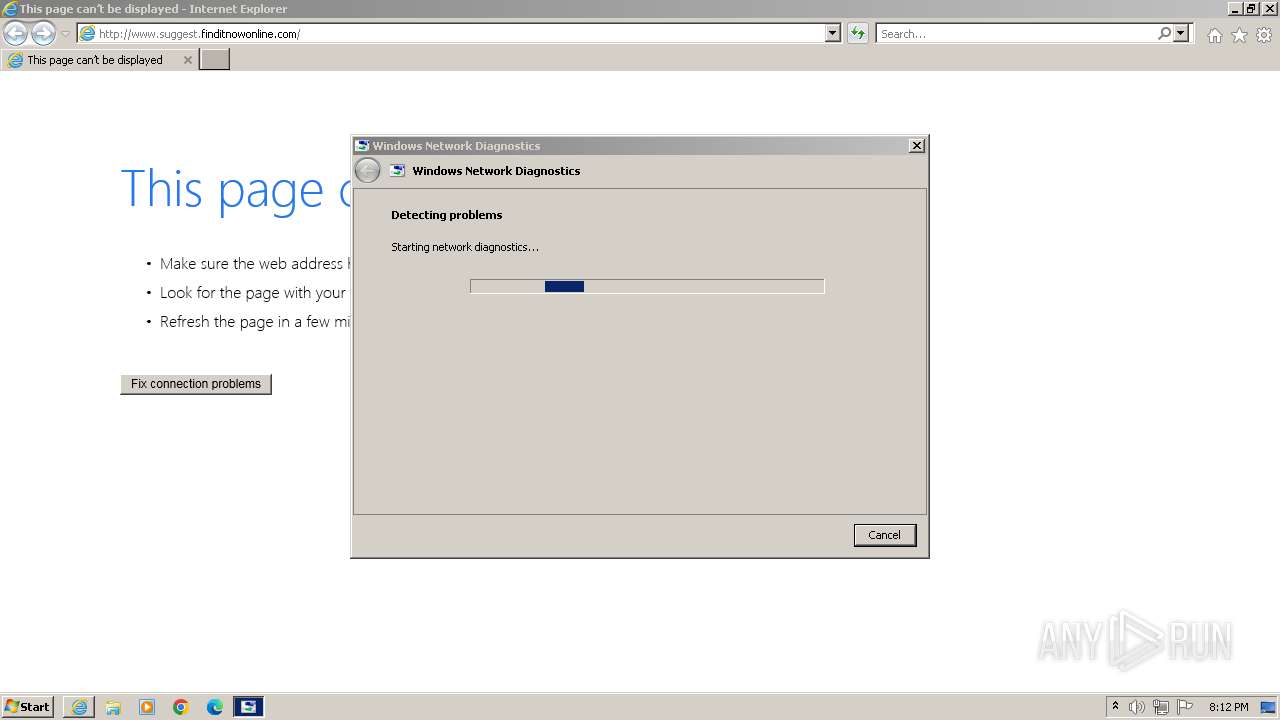The image size is (1280, 720).
Task: Click the network tray icon
Action: pyautogui.click(x=1161, y=707)
